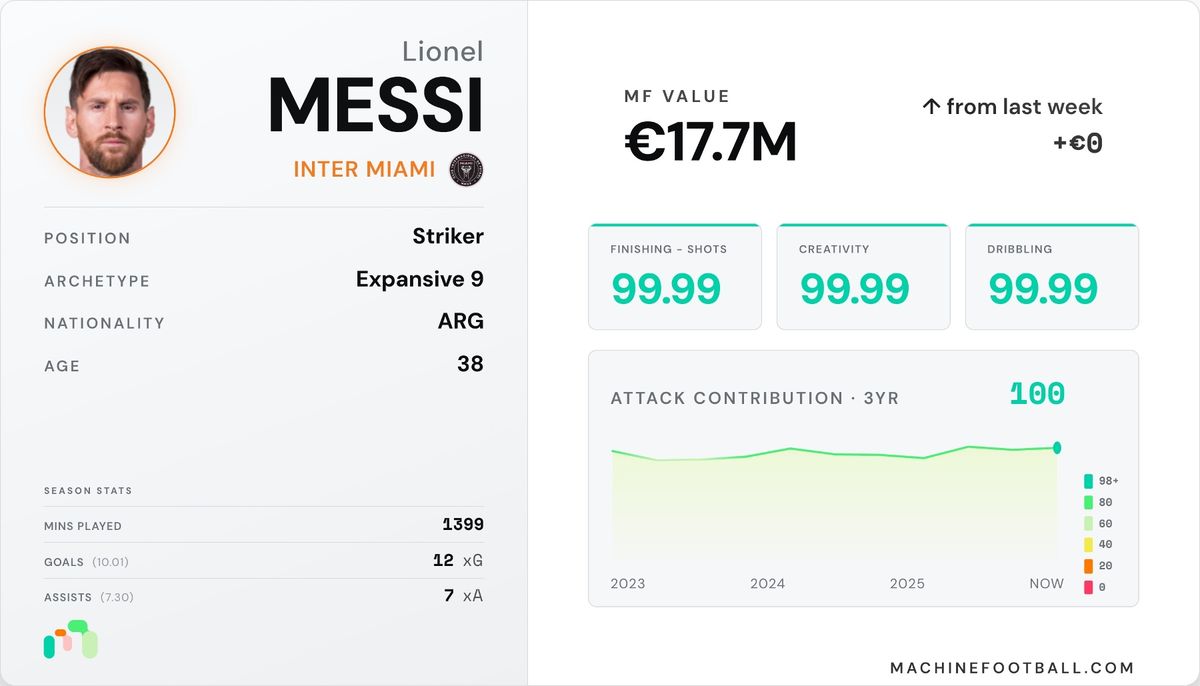Select the orange 20 legend swatch
1200x686 pixels.
pyautogui.click(x=1089, y=566)
